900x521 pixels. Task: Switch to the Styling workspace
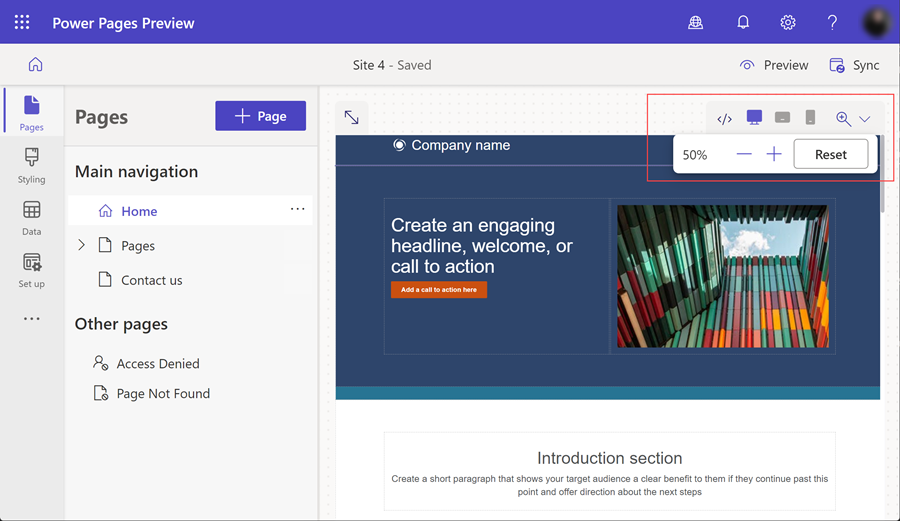32,166
